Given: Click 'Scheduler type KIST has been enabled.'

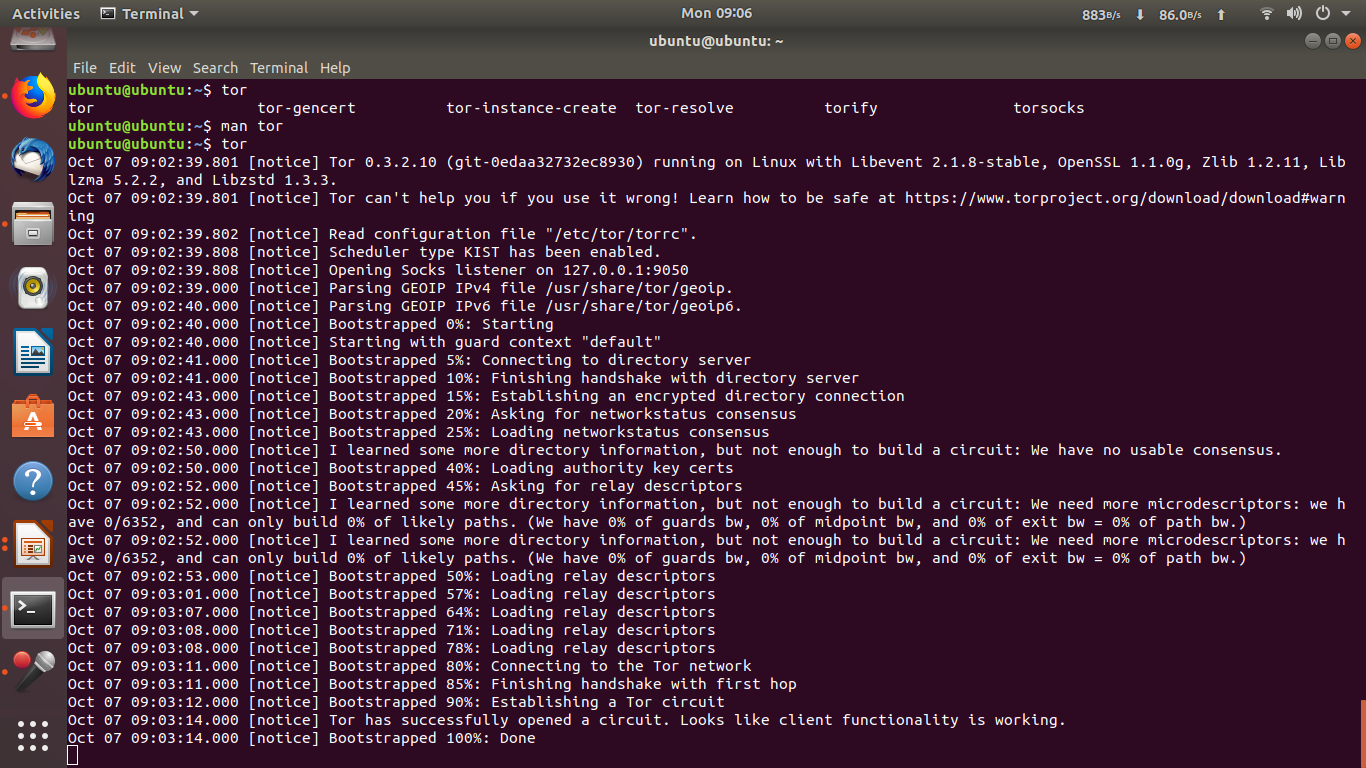Looking at the screenshot, I should [495, 252].
